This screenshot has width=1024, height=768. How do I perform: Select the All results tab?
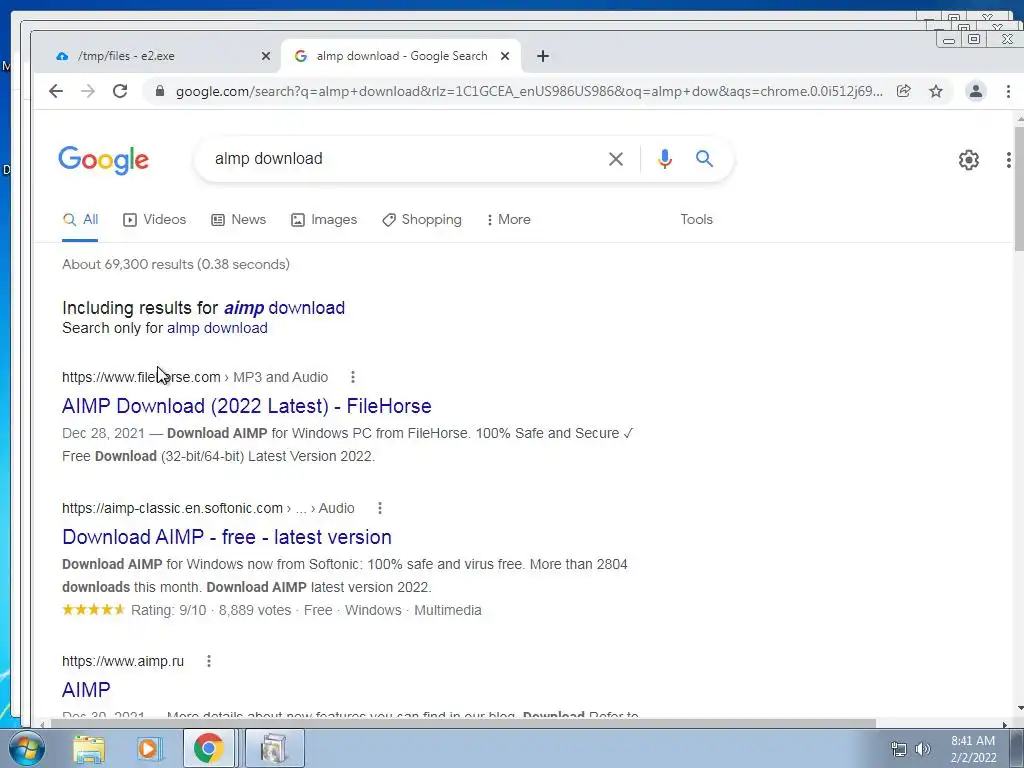coord(80,220)
